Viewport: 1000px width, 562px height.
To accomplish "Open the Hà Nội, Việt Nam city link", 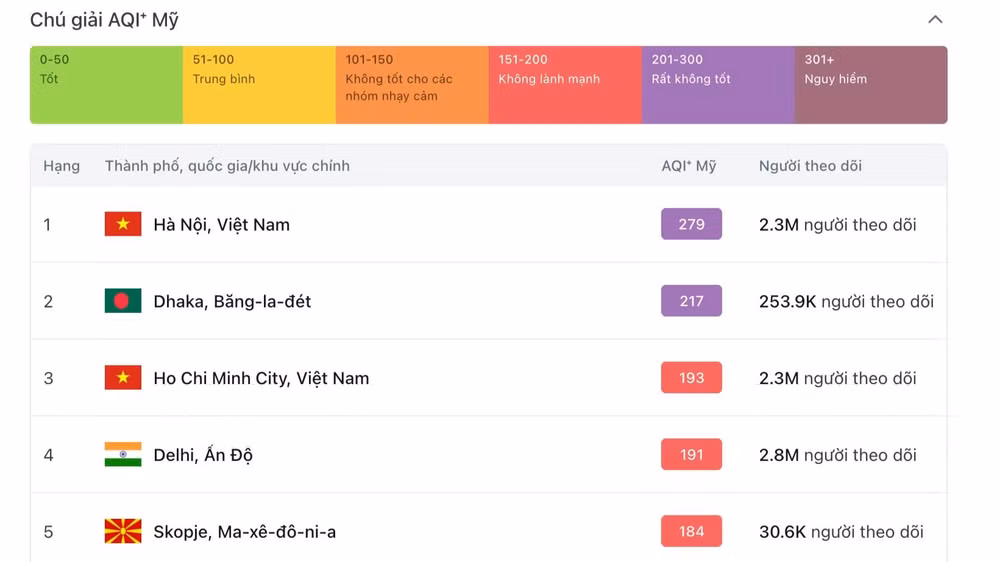I will coord(221,225).
